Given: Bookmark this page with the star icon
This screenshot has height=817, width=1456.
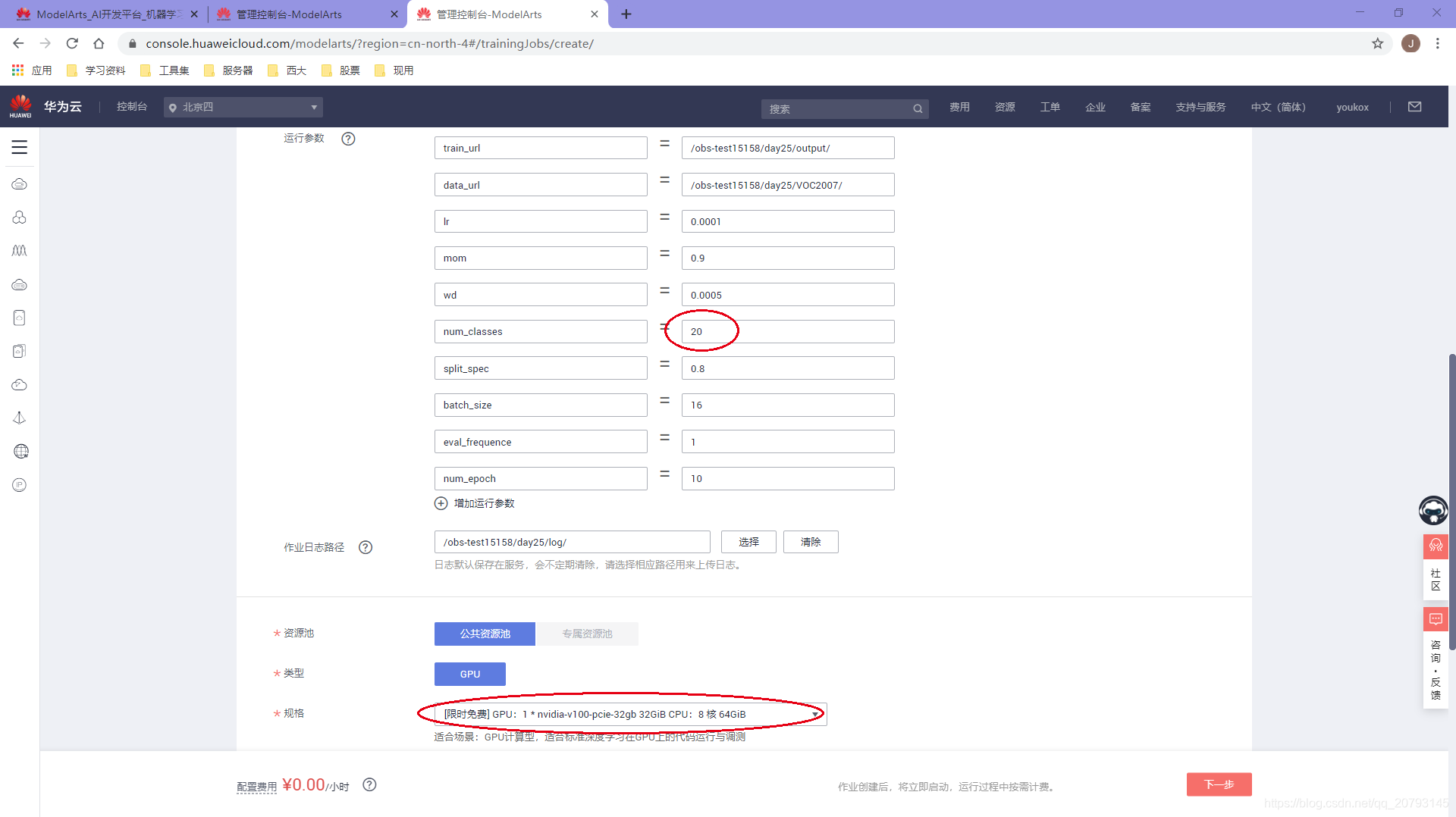Looking at the screenshot, I should [x=1378, y=43].
